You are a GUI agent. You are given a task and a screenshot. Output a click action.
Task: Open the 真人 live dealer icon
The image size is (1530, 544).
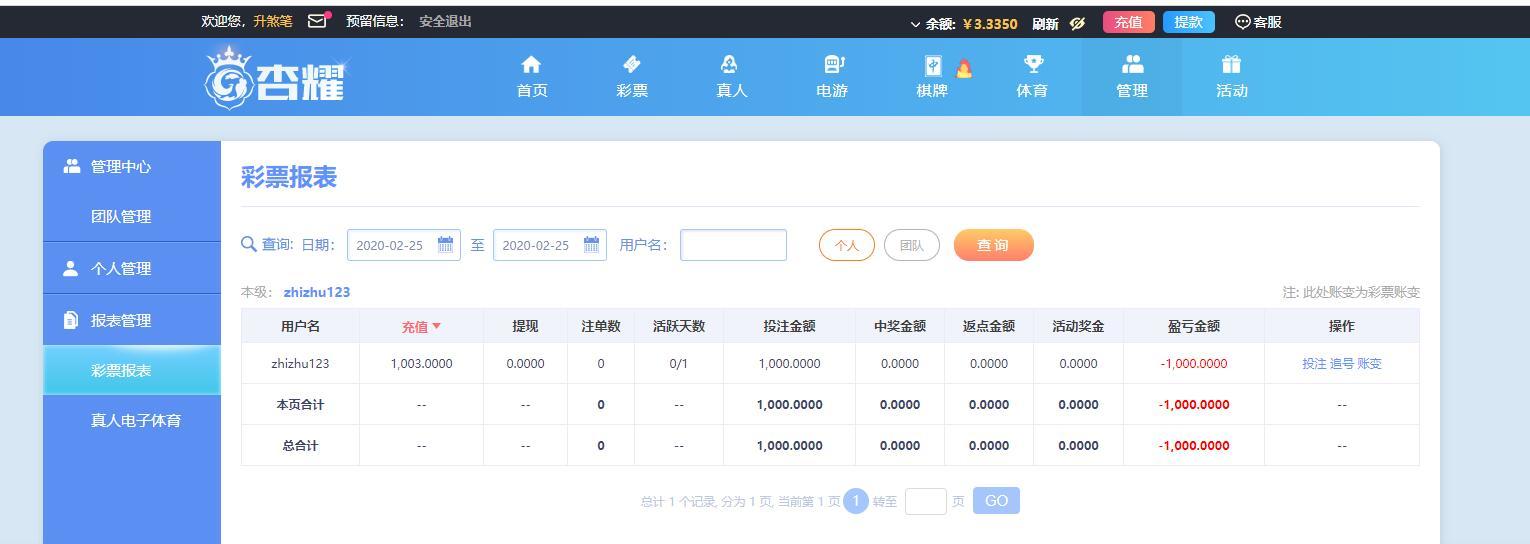pyautogui.click(x=730, y=66)
